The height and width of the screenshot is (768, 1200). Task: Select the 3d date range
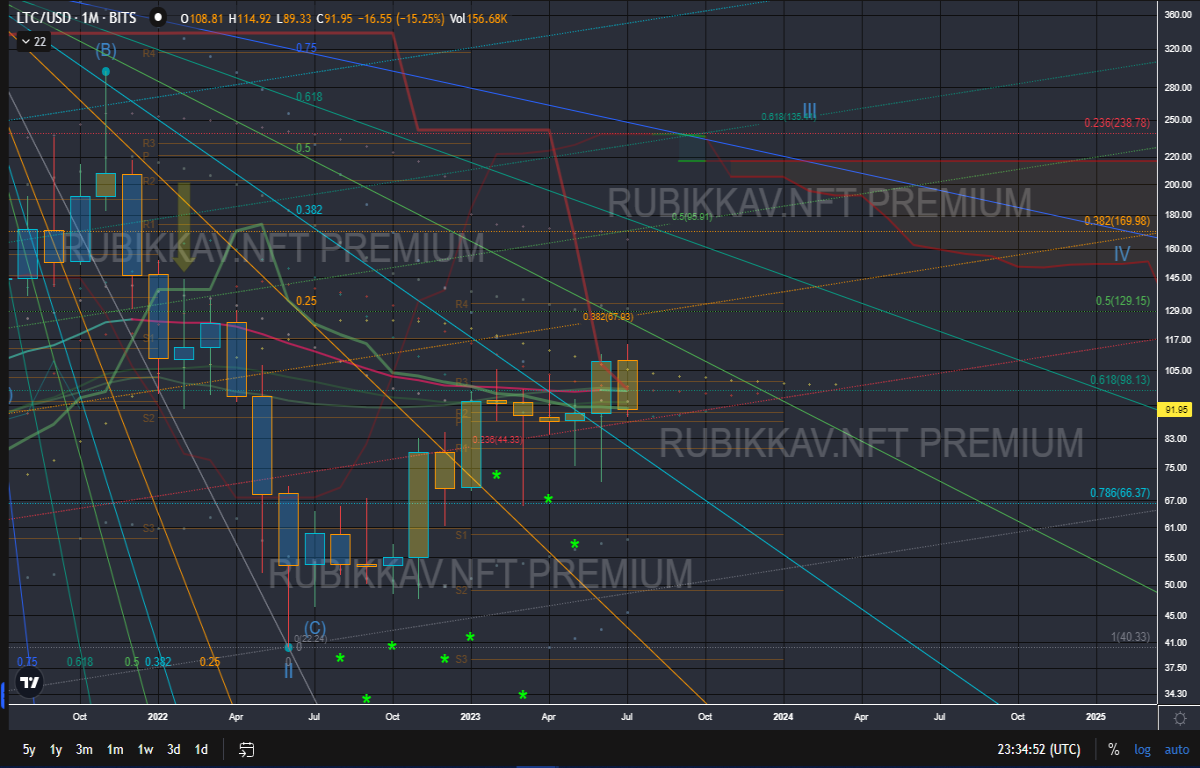[x=174, y=749]
